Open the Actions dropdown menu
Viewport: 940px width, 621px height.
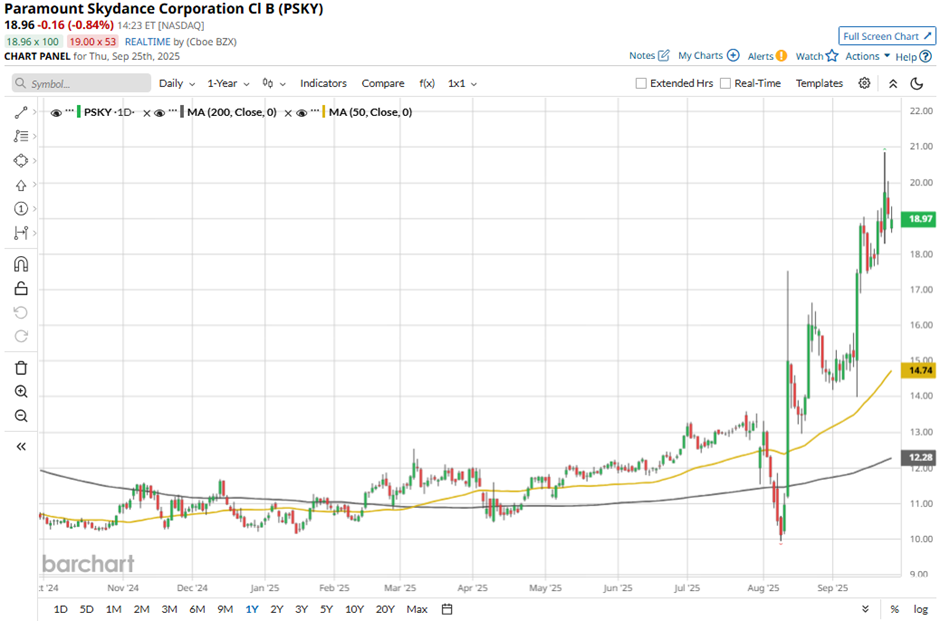click(x=867, y=56)
